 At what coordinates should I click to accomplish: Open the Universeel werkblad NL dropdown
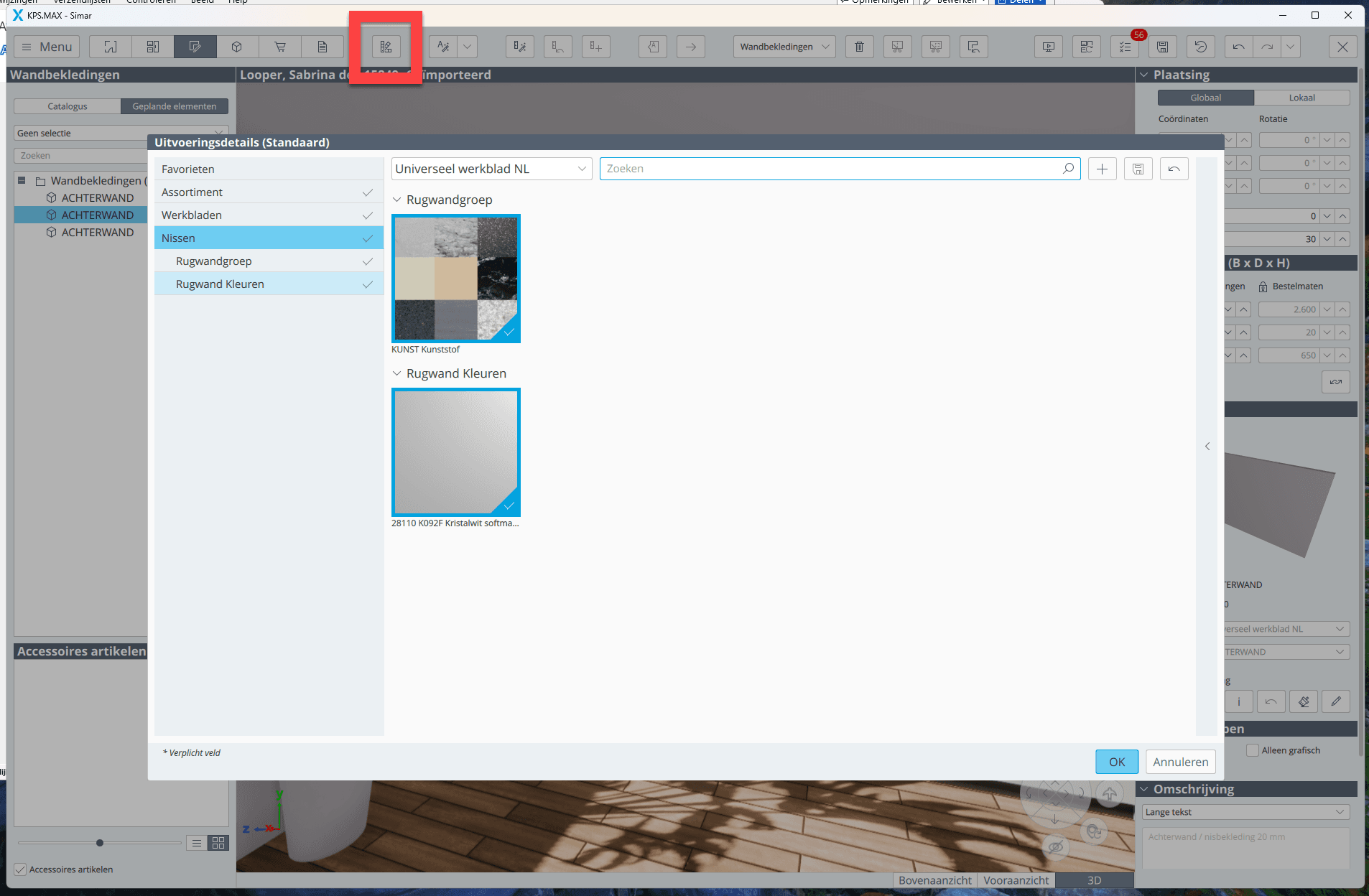pos(491,169)
